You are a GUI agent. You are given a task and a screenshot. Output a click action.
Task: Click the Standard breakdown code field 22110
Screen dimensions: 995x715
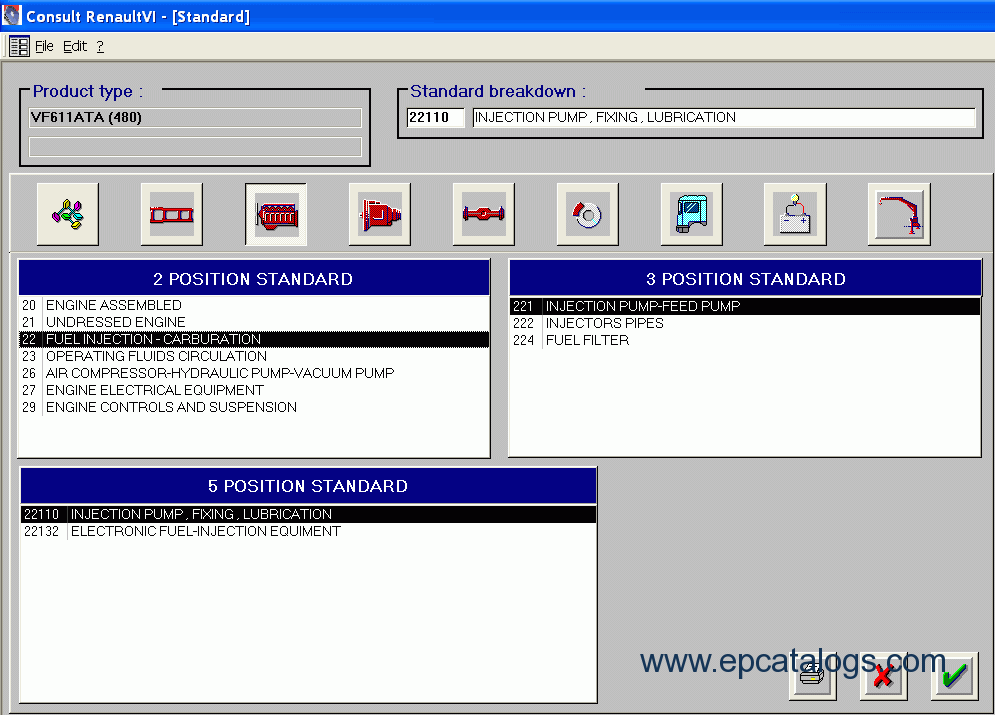(436, 117)
